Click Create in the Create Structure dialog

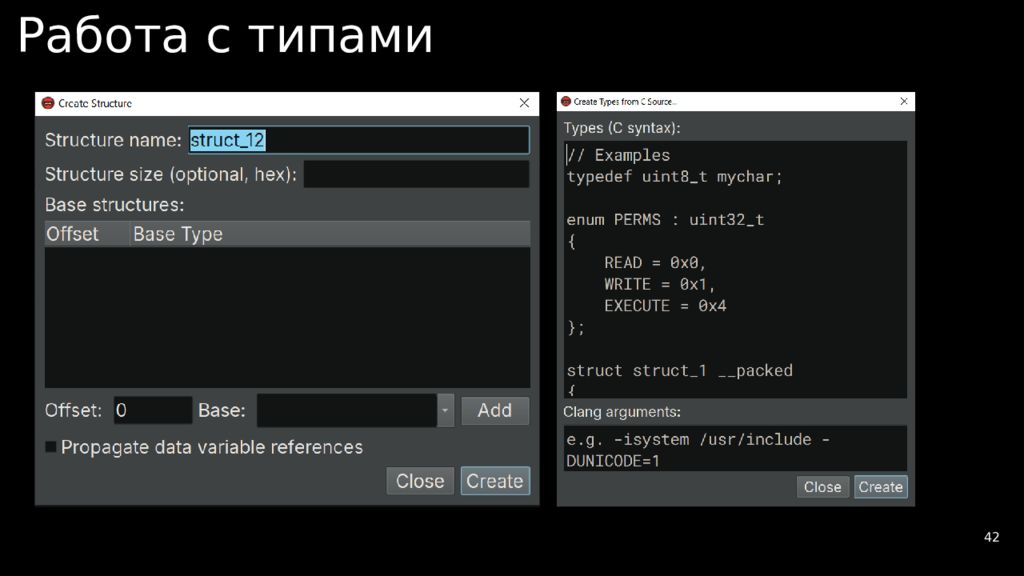pos(494,481)
